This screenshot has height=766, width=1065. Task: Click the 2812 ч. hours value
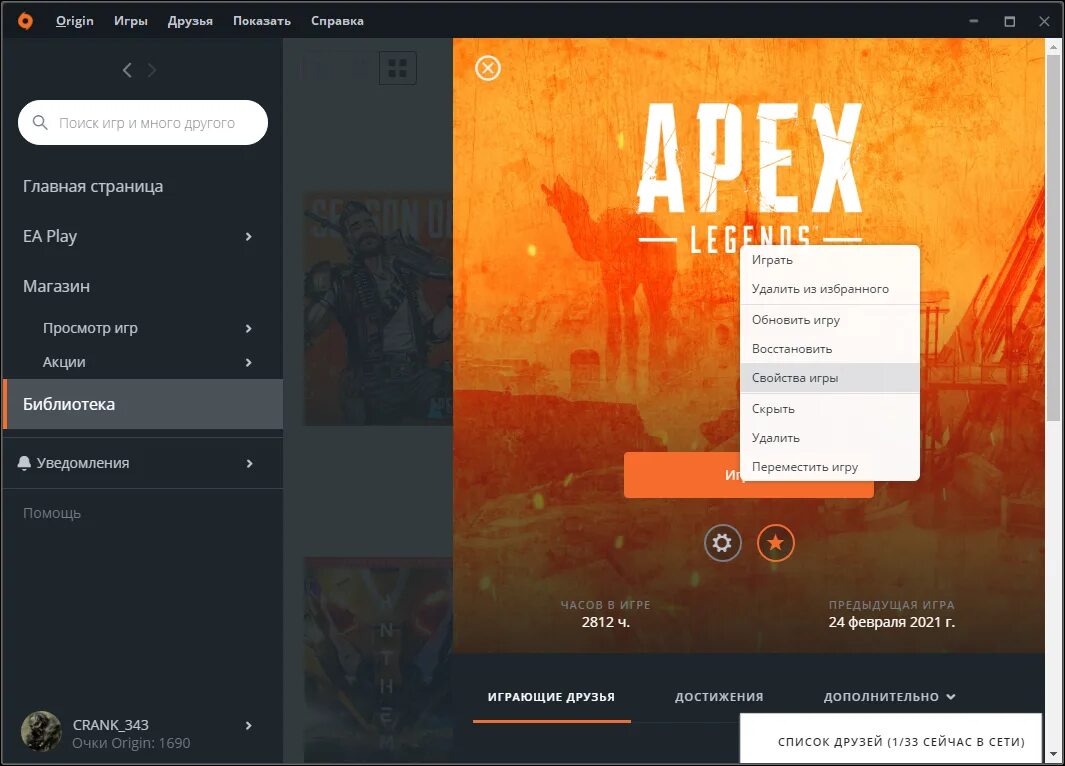[x=606, y=622]
